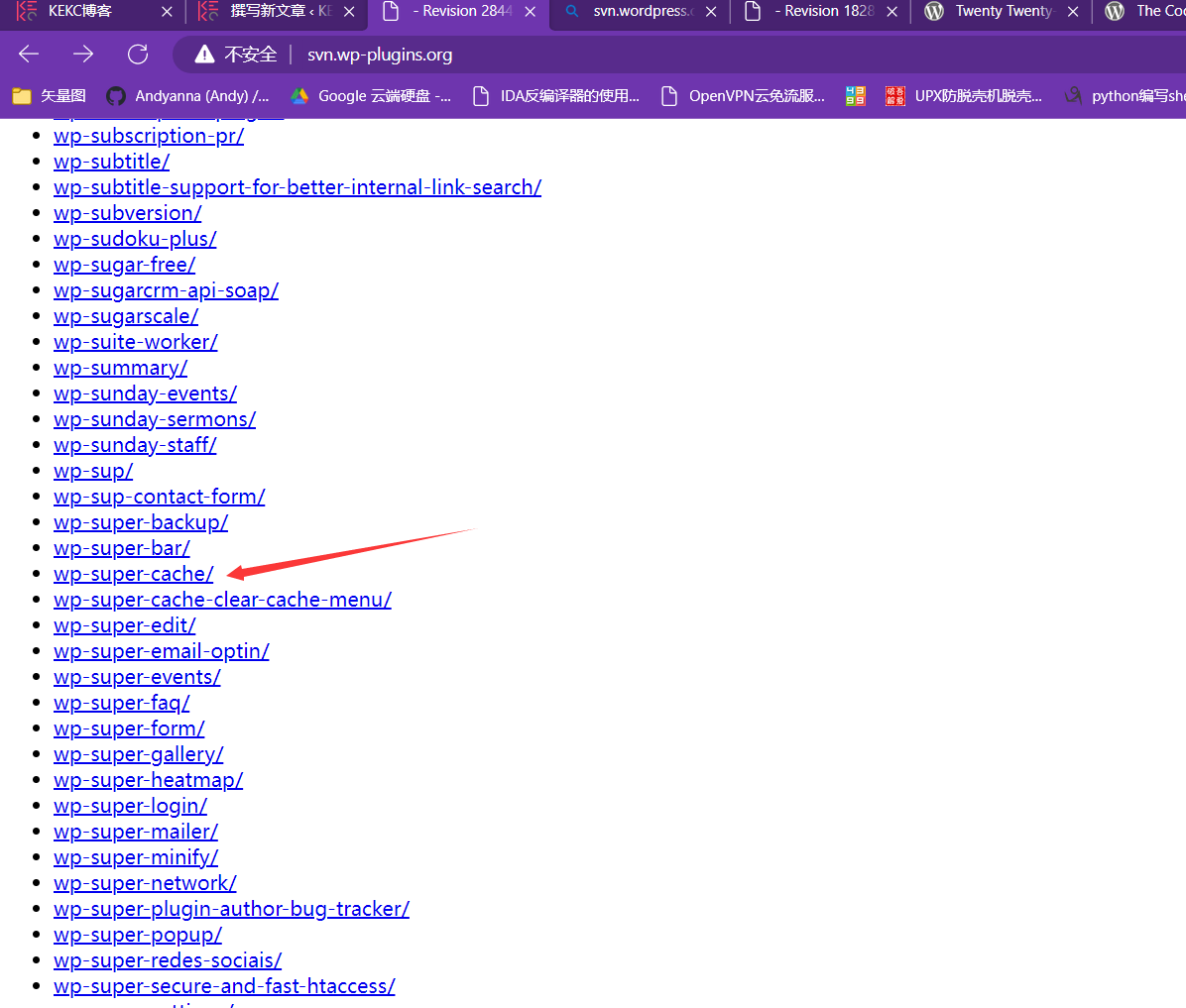This screenshot has height=1008, width=1186.
Task: Click the browser forward arrow button
Action: tap(83, 54)
